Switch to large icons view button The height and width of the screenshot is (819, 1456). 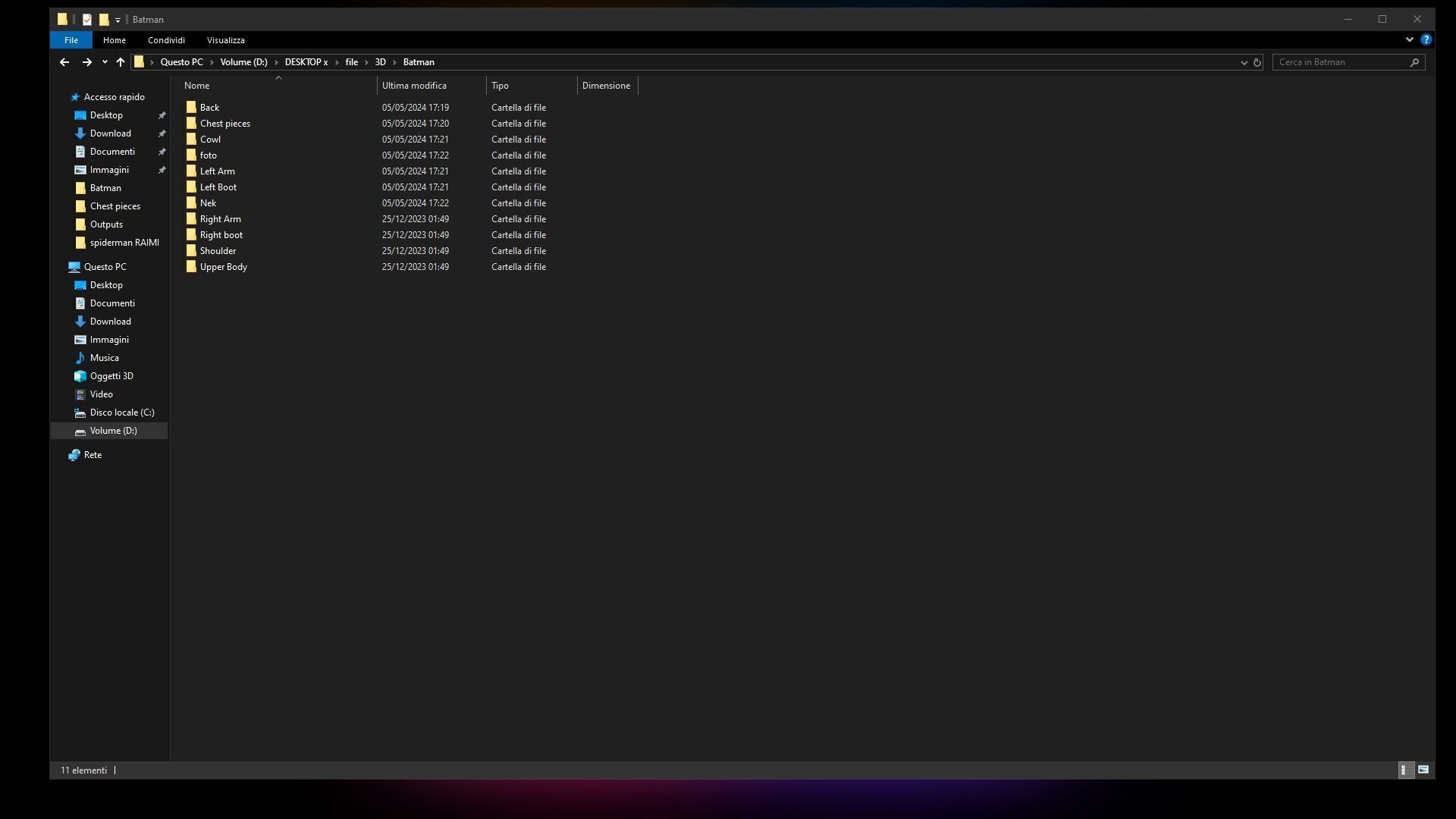1423,770
